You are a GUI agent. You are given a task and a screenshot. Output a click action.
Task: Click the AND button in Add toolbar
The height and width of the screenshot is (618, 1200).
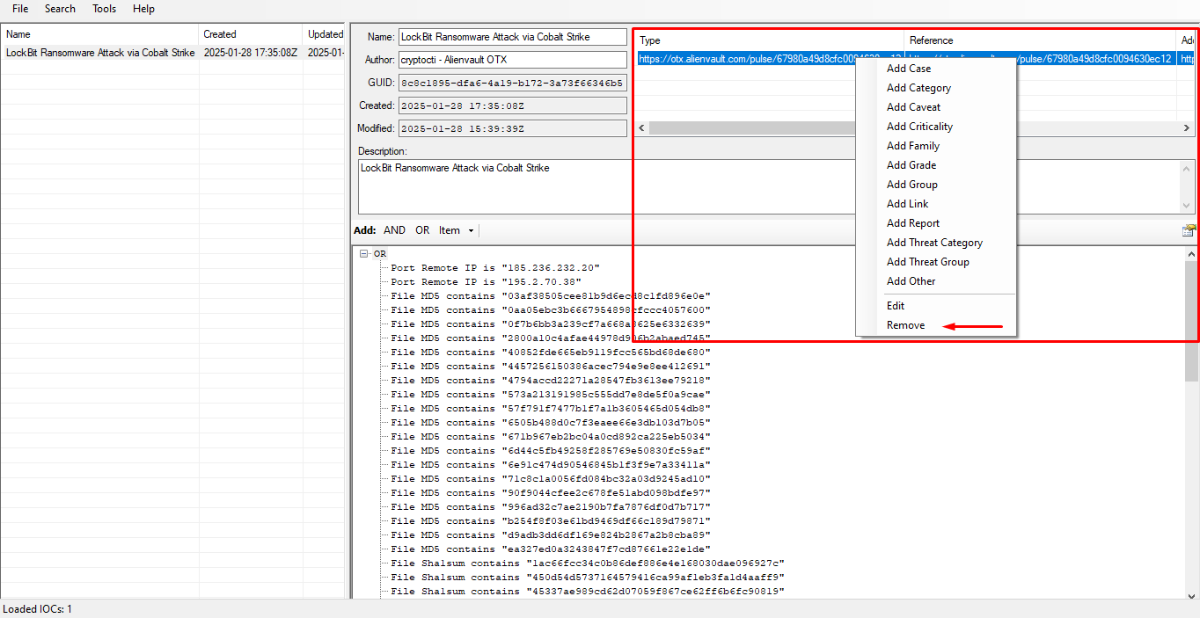click(395, 230)
